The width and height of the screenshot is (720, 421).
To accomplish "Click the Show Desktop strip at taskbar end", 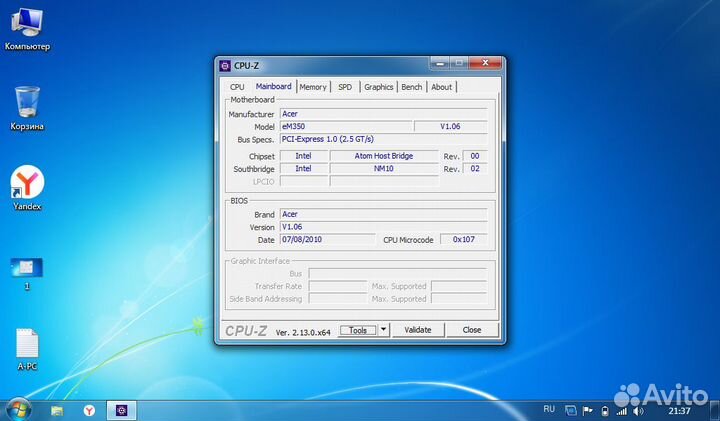I will [x=714, y=410].
